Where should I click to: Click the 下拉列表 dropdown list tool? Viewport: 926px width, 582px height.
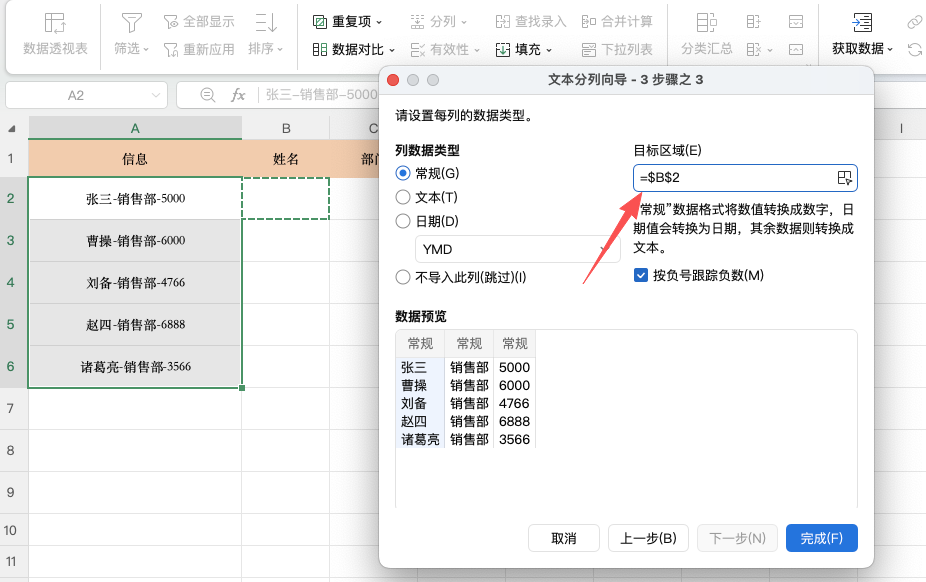pyautogui.click(x=617, y=50)
